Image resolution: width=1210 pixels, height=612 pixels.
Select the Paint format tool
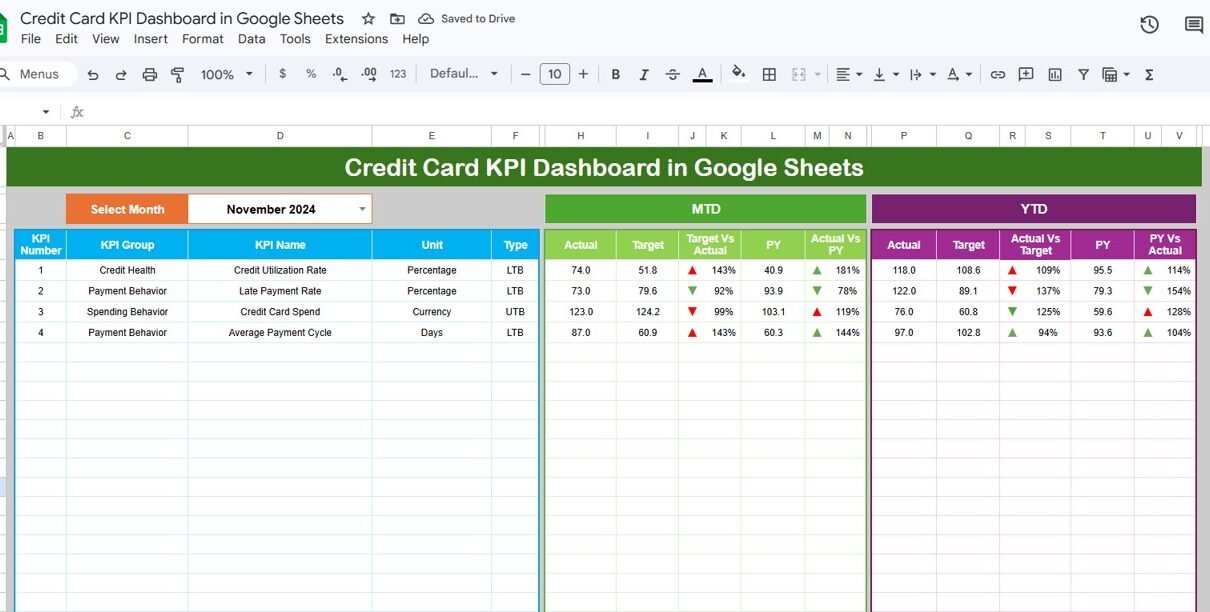(x=178, y=74)
